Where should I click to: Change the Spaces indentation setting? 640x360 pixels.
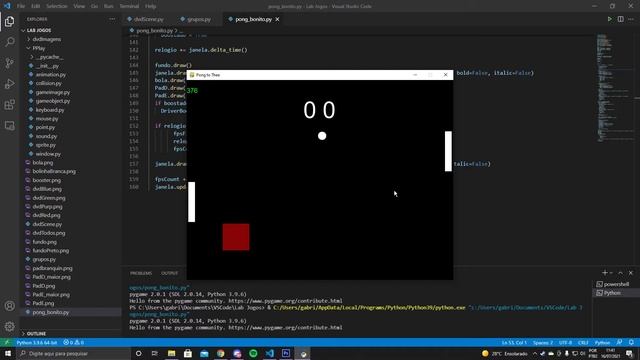[x=543, y=342]
